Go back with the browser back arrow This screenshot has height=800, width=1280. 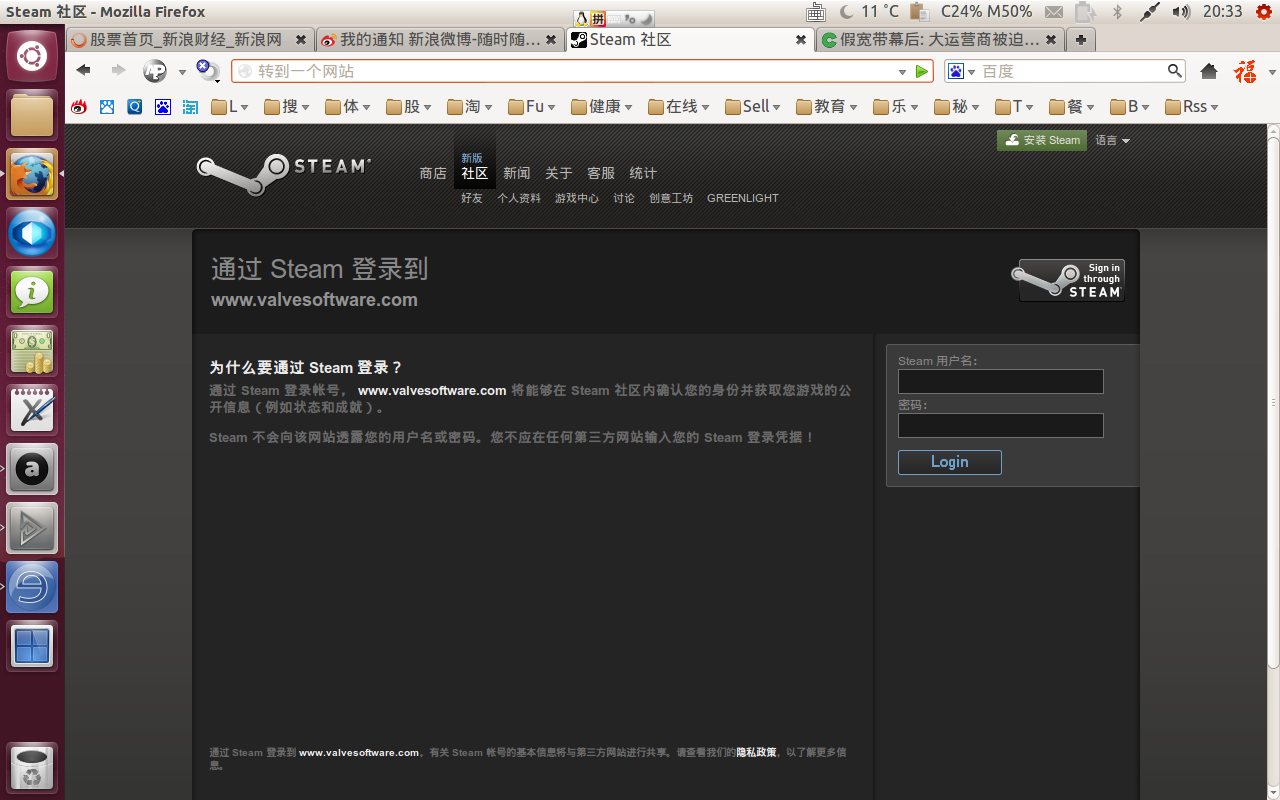pos(84,71)
